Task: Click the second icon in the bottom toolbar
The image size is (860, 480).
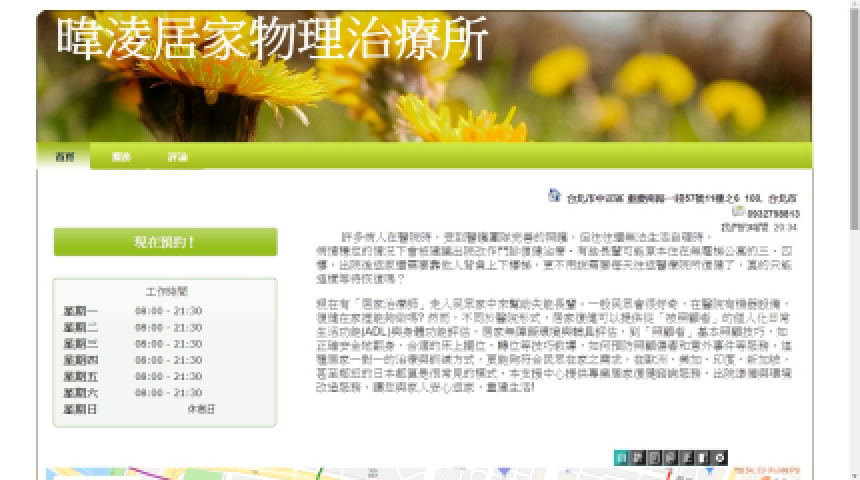Action: (x=636, y=458)
